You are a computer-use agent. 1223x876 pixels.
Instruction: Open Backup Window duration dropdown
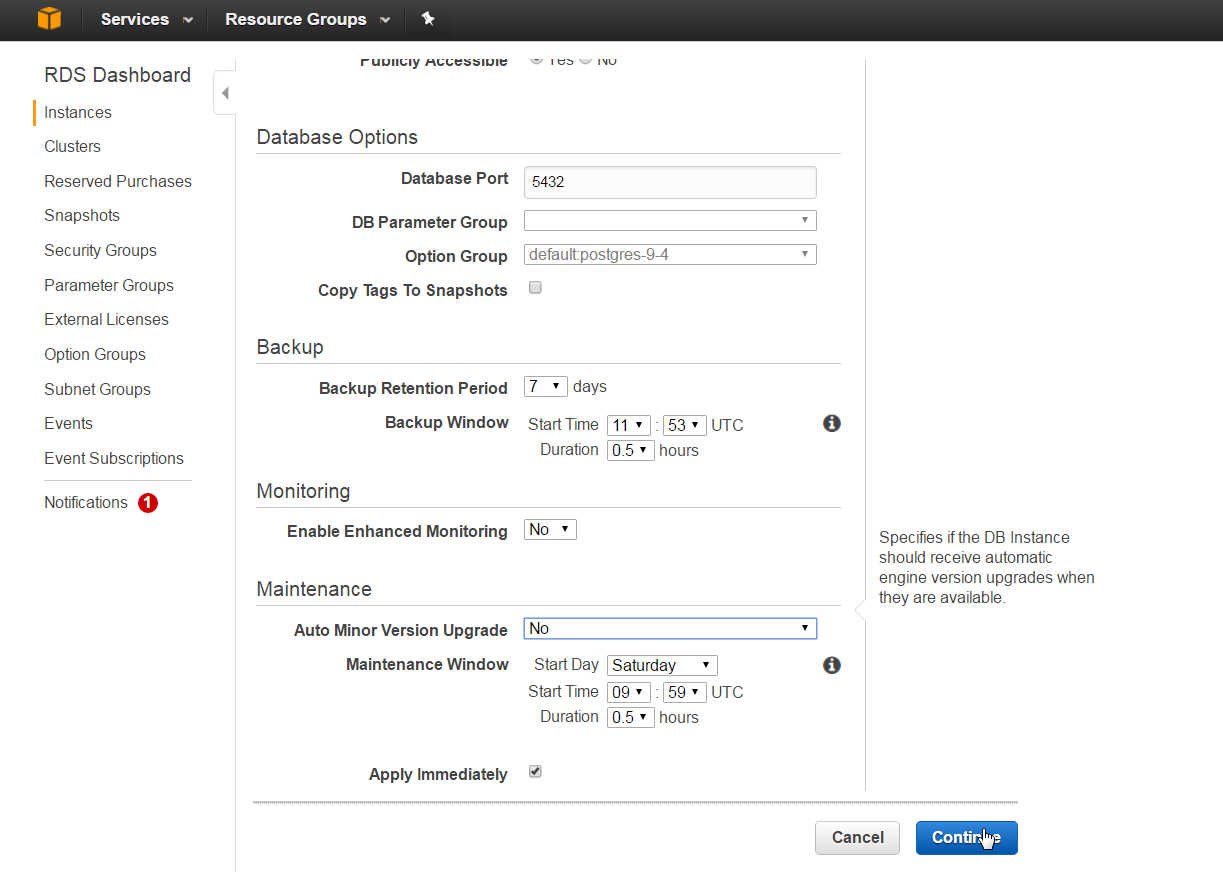point(631,450)
